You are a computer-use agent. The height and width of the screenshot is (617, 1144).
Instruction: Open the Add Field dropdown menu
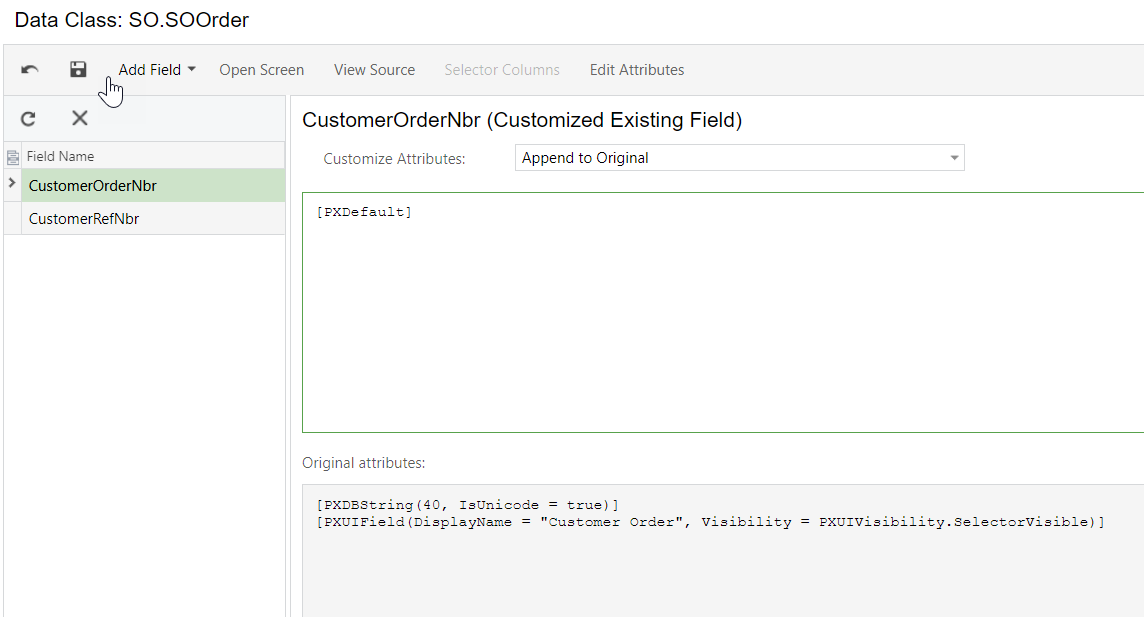point(157,70)
